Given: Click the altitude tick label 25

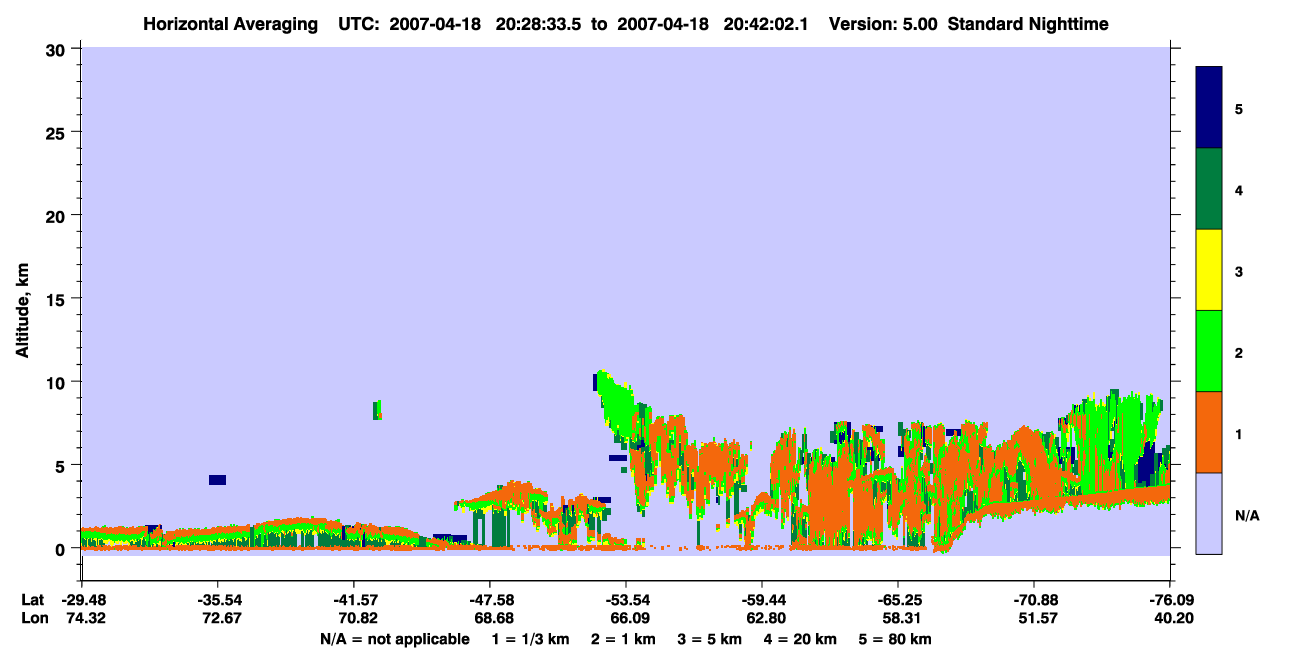Looking at the screenshot, I should coord(58,132).
